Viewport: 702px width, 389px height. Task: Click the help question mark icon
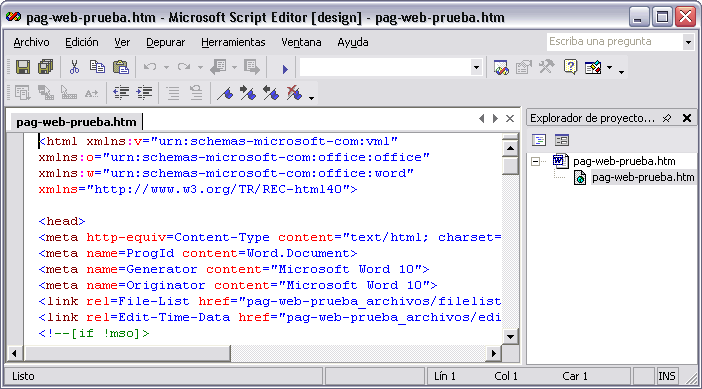click(x=570, y=68)
